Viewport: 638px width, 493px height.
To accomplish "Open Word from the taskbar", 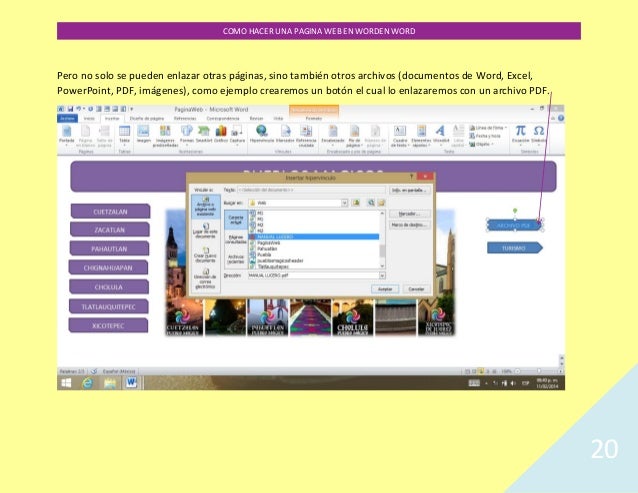I will 131,383.
